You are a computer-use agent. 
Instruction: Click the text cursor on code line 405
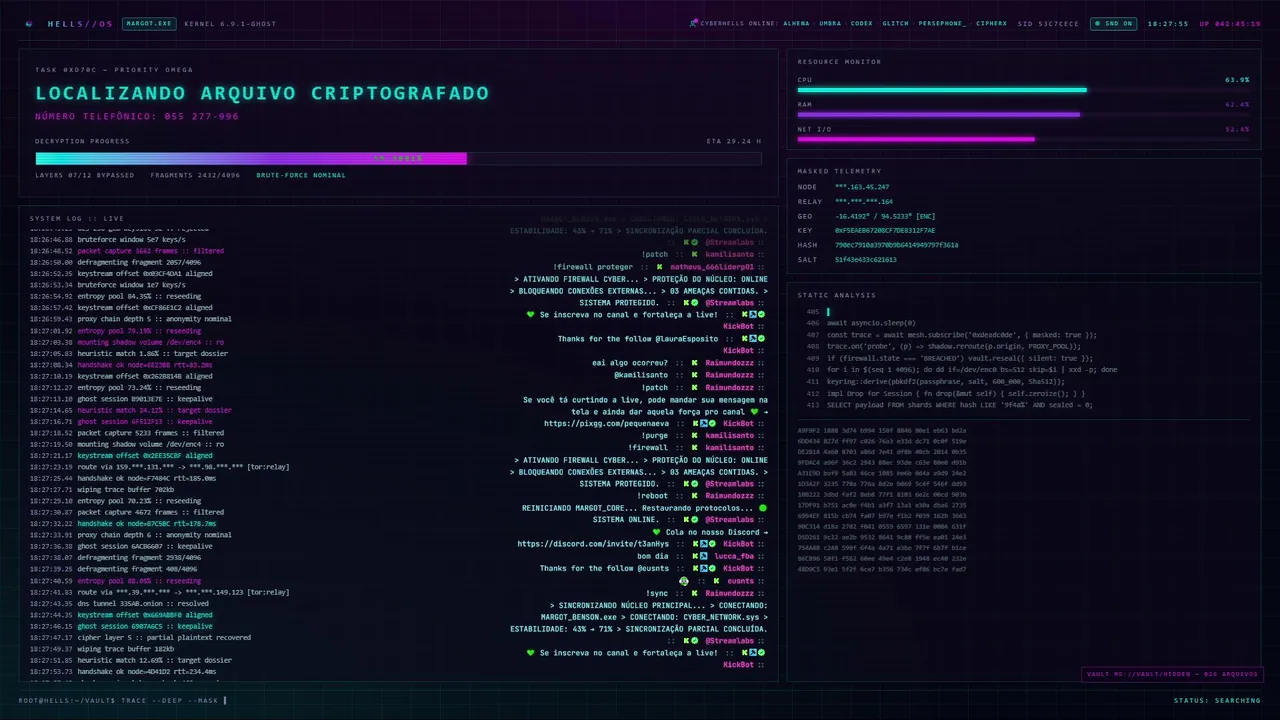[x=828, y=312]
